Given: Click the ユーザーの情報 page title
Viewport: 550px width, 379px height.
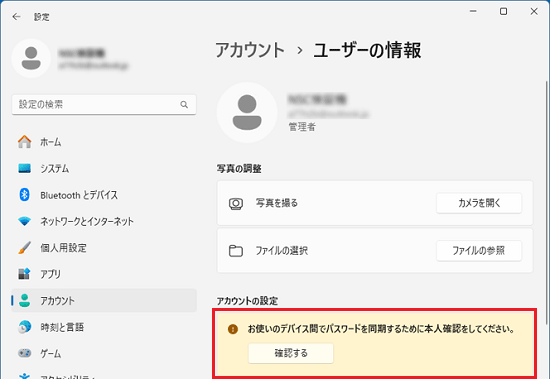Looking at the screenshot, I should tap(367, 50).
